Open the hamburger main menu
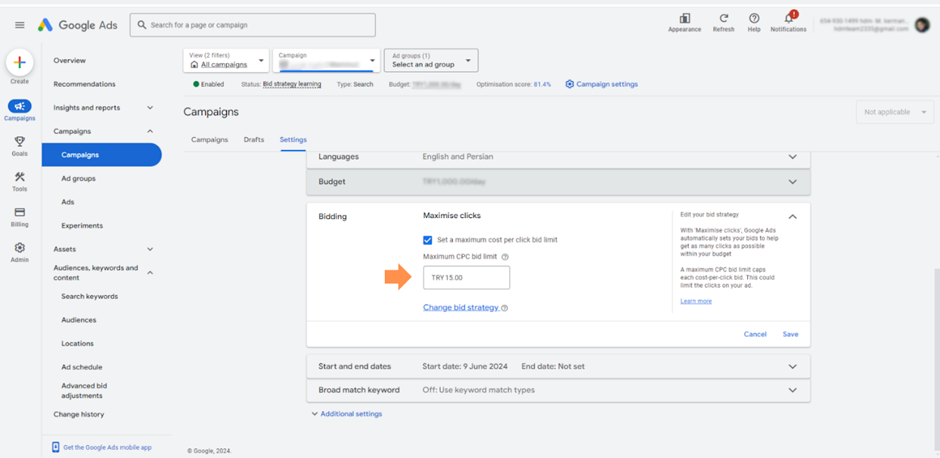The height and width of the screenshot is (458, 940). point(19,25)
